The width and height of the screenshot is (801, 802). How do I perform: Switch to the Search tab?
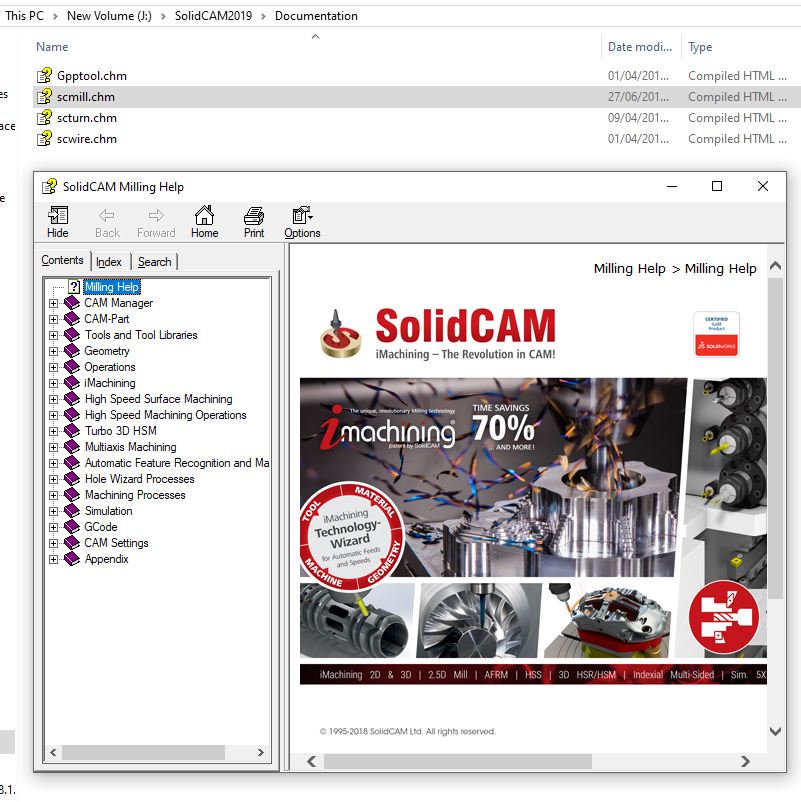click(154, 262)
